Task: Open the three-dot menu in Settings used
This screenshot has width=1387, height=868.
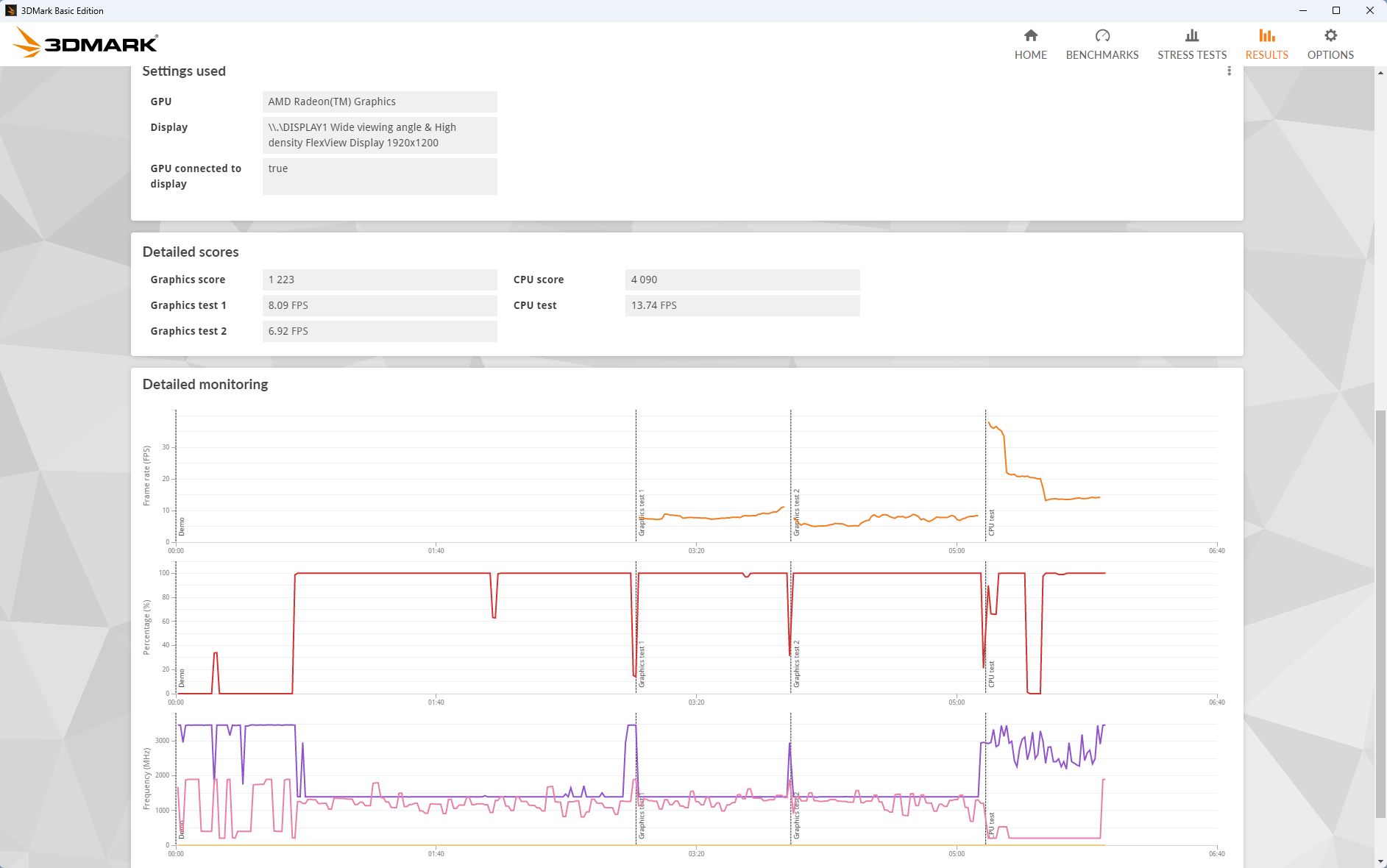Action: point(1229,71)
